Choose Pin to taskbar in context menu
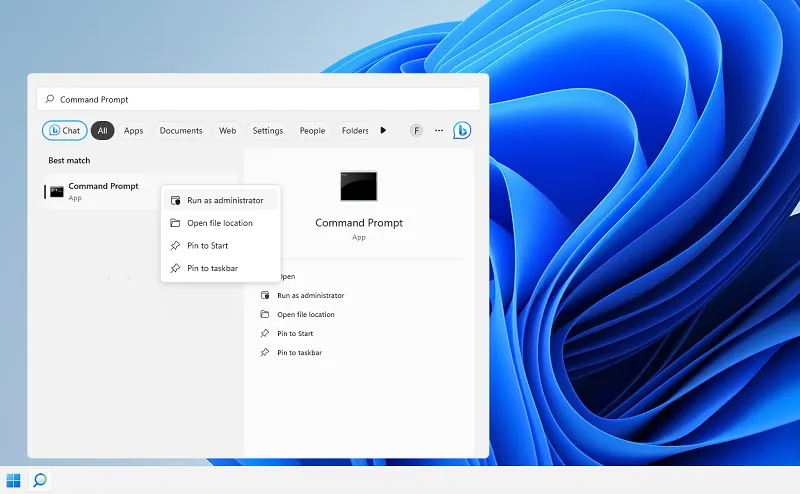 pos(221,268)
